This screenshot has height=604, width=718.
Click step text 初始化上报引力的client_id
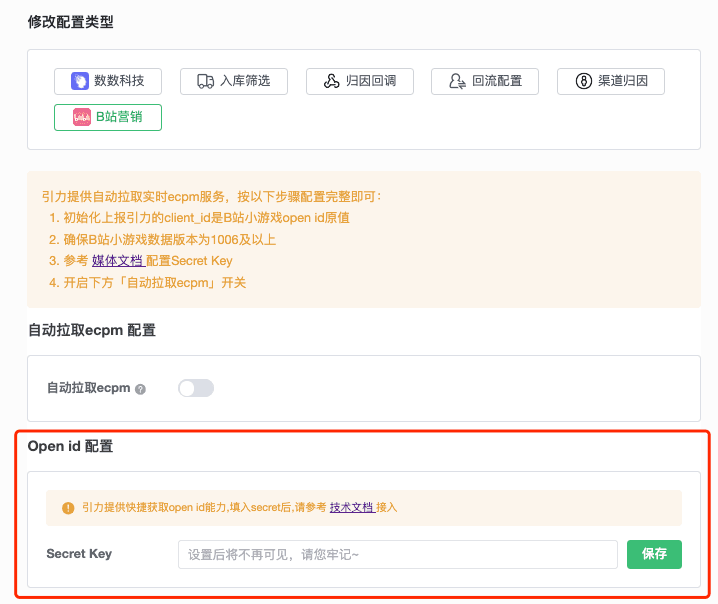point(136,218)
